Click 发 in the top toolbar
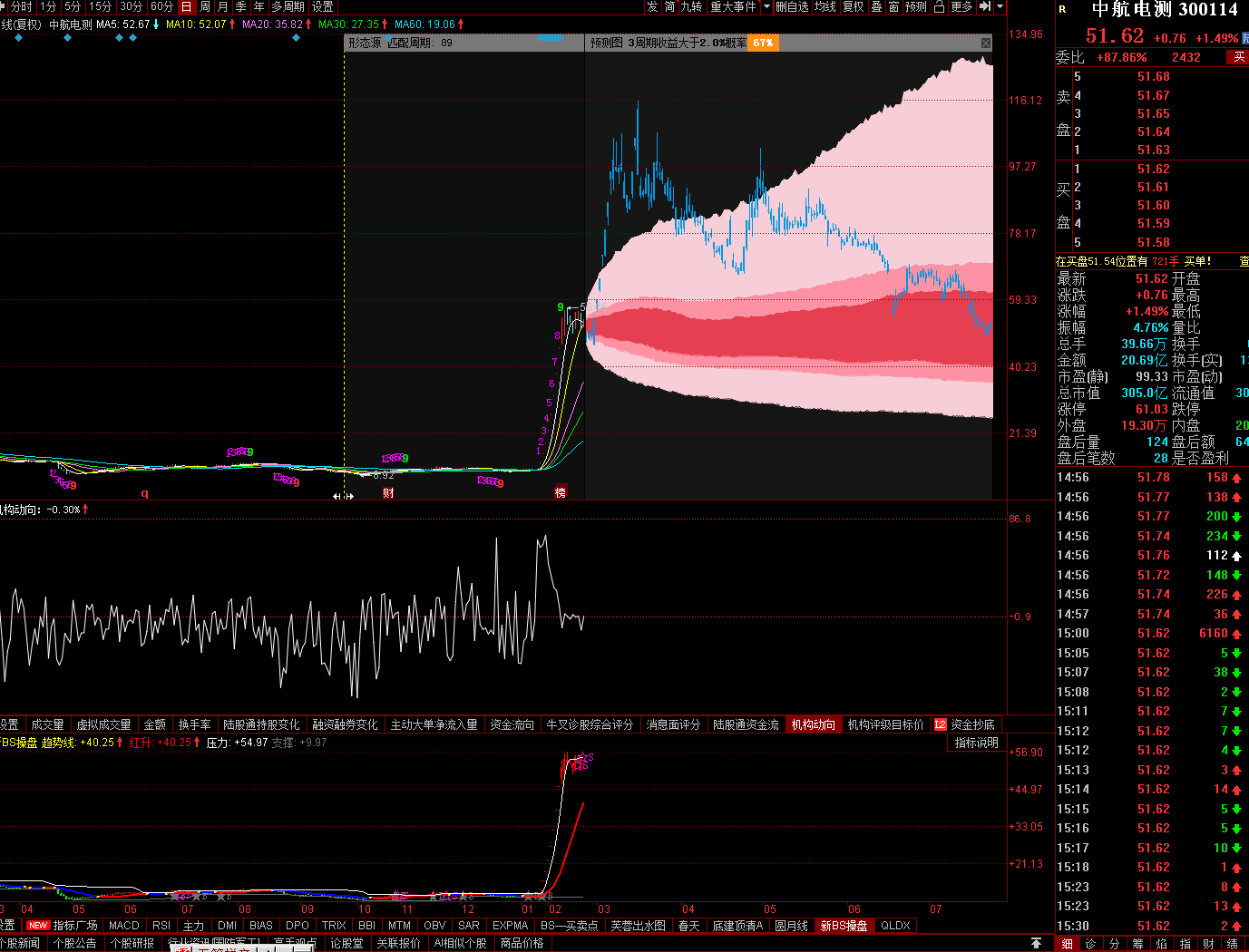The width and height of the screenshot is (1249, 952). pos(652,6)
